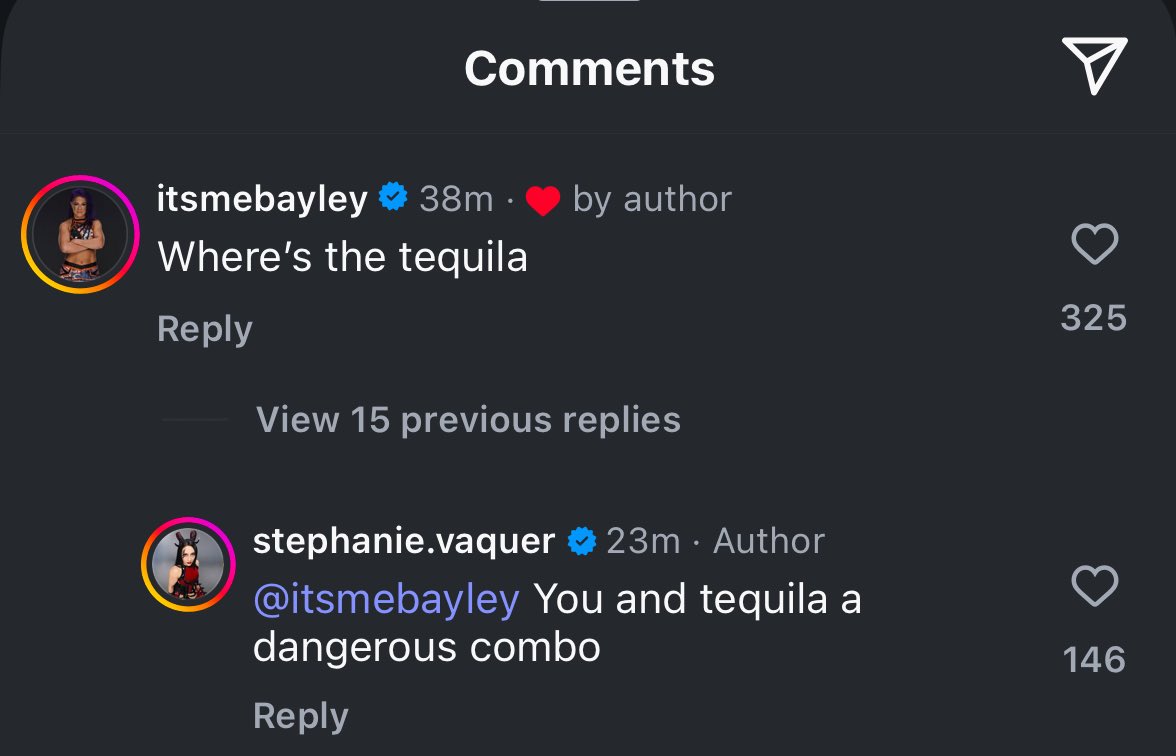Reply to the "Where's the tequila" comment
The image size is (1176, 756).
point(205,329)
